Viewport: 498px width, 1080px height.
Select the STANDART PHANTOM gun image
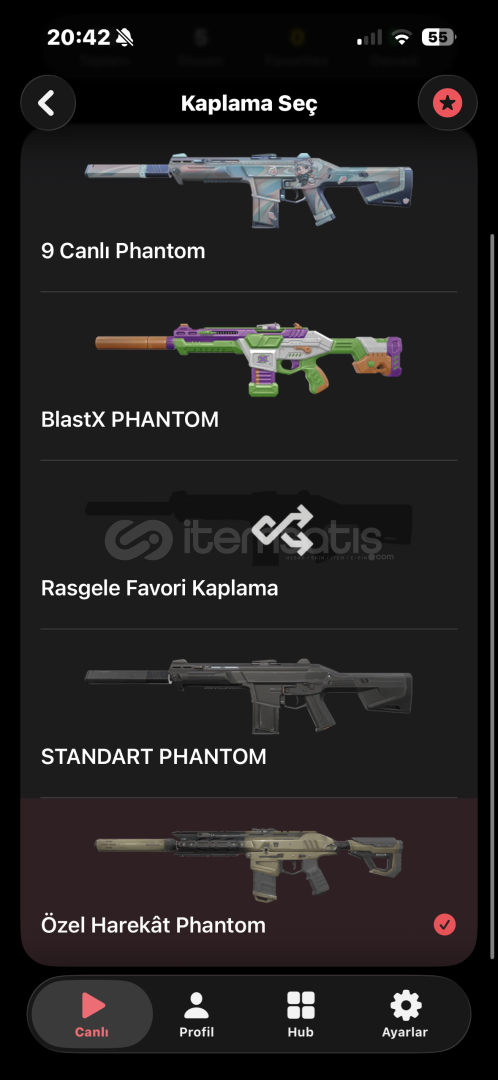click(x=249, y=696)
